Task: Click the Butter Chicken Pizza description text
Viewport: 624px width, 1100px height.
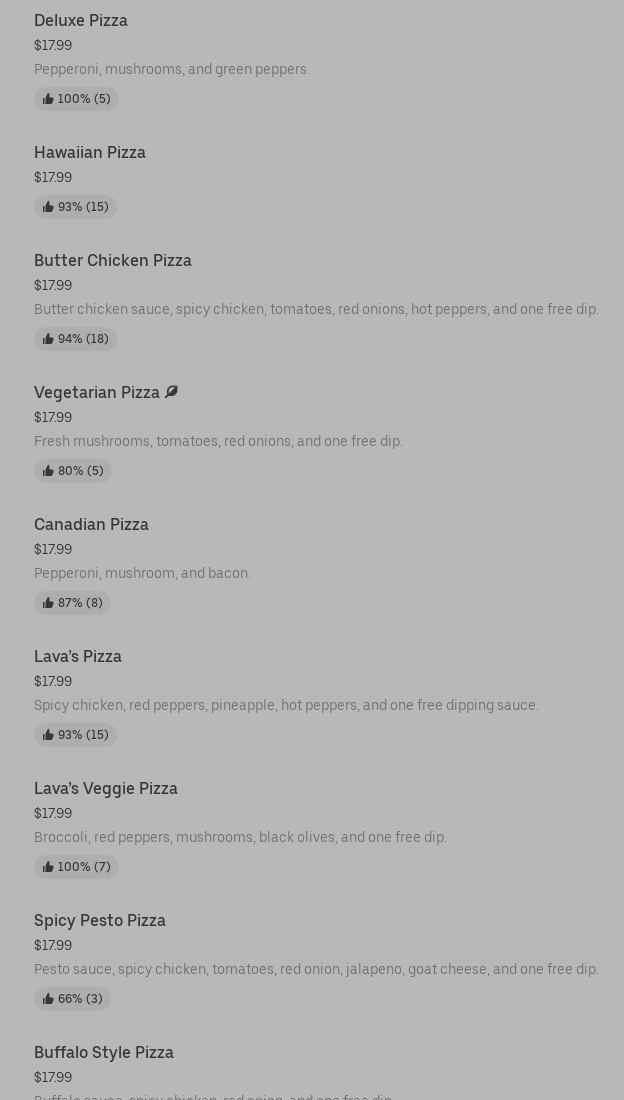Action: [316, 309]
